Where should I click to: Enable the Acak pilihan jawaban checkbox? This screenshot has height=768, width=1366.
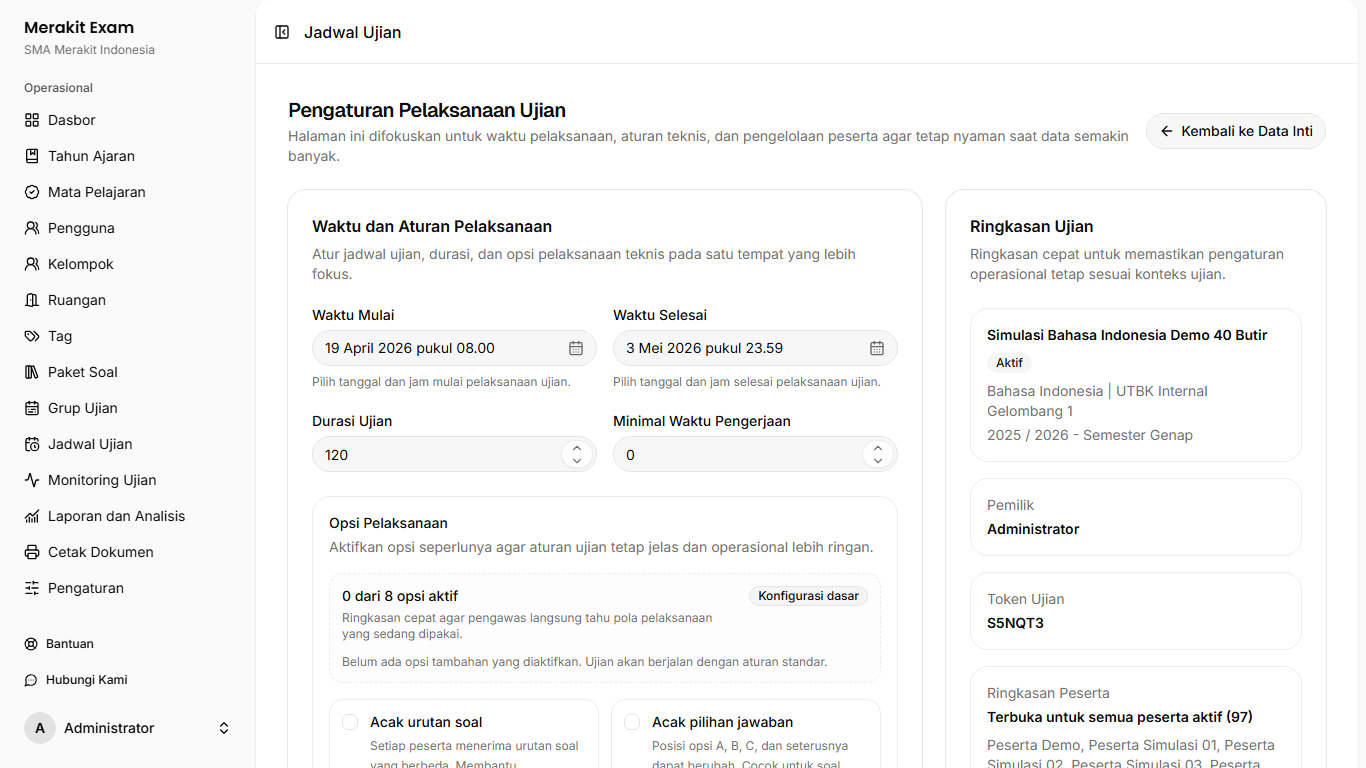tap(632, 722)
